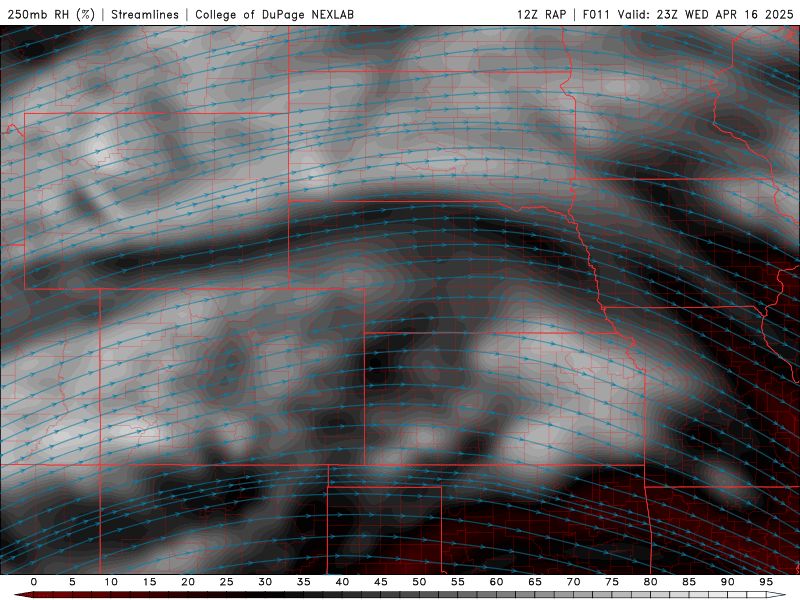Click the "45" label on the color scale
The height and width of the screenshot is (600, 800).
coord(381,582)
